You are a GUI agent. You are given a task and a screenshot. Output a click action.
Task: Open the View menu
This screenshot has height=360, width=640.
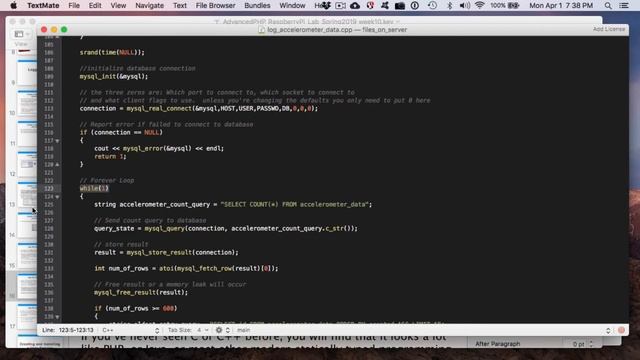pyautogui.click(x=118, y=6)
